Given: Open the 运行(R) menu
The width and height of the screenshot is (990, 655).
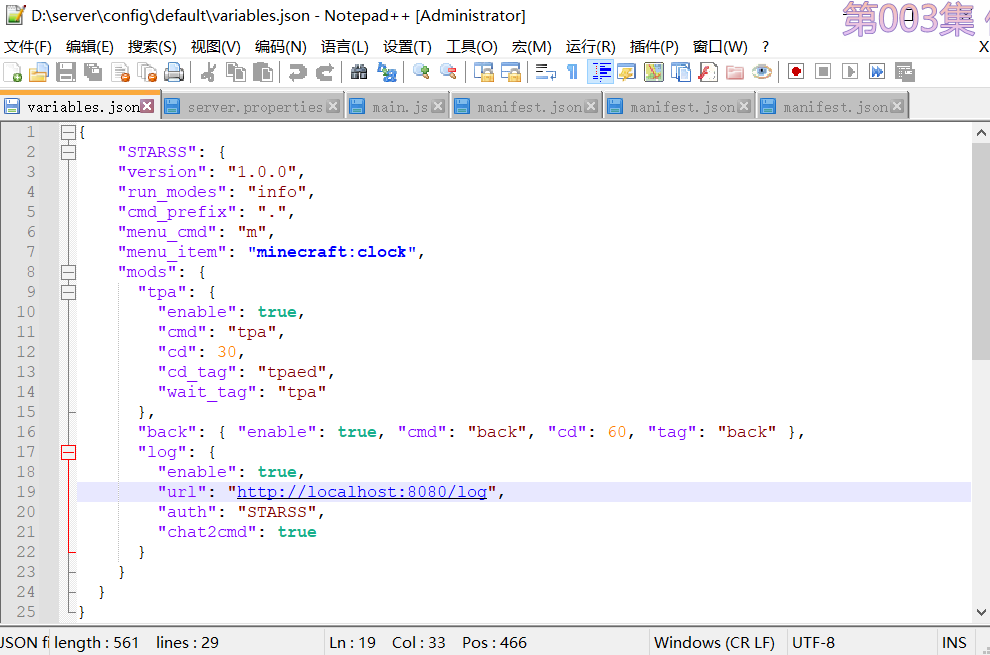Looking at the screenshot, I should tap(590, 47).
